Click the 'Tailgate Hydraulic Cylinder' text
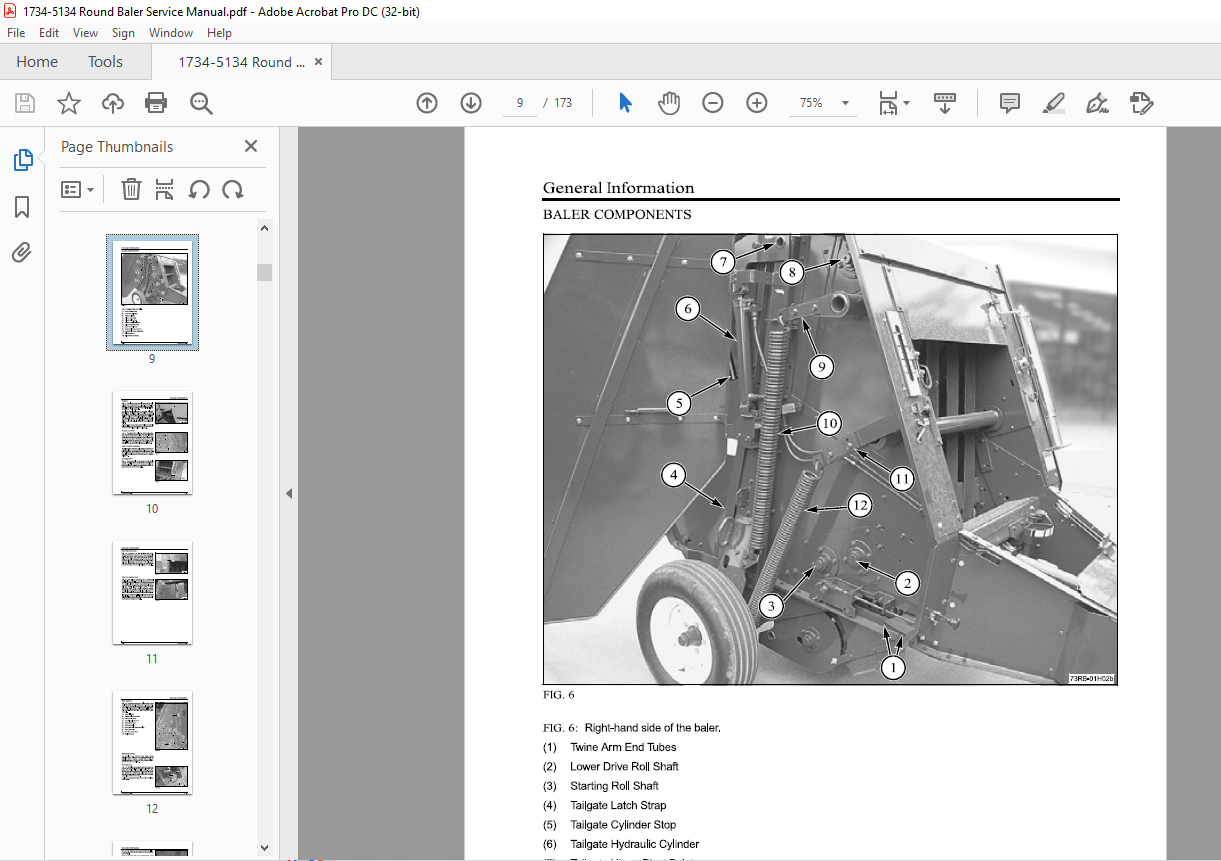Image resolution: width=1221 pixels, height=861 pixels. [635, 844]
